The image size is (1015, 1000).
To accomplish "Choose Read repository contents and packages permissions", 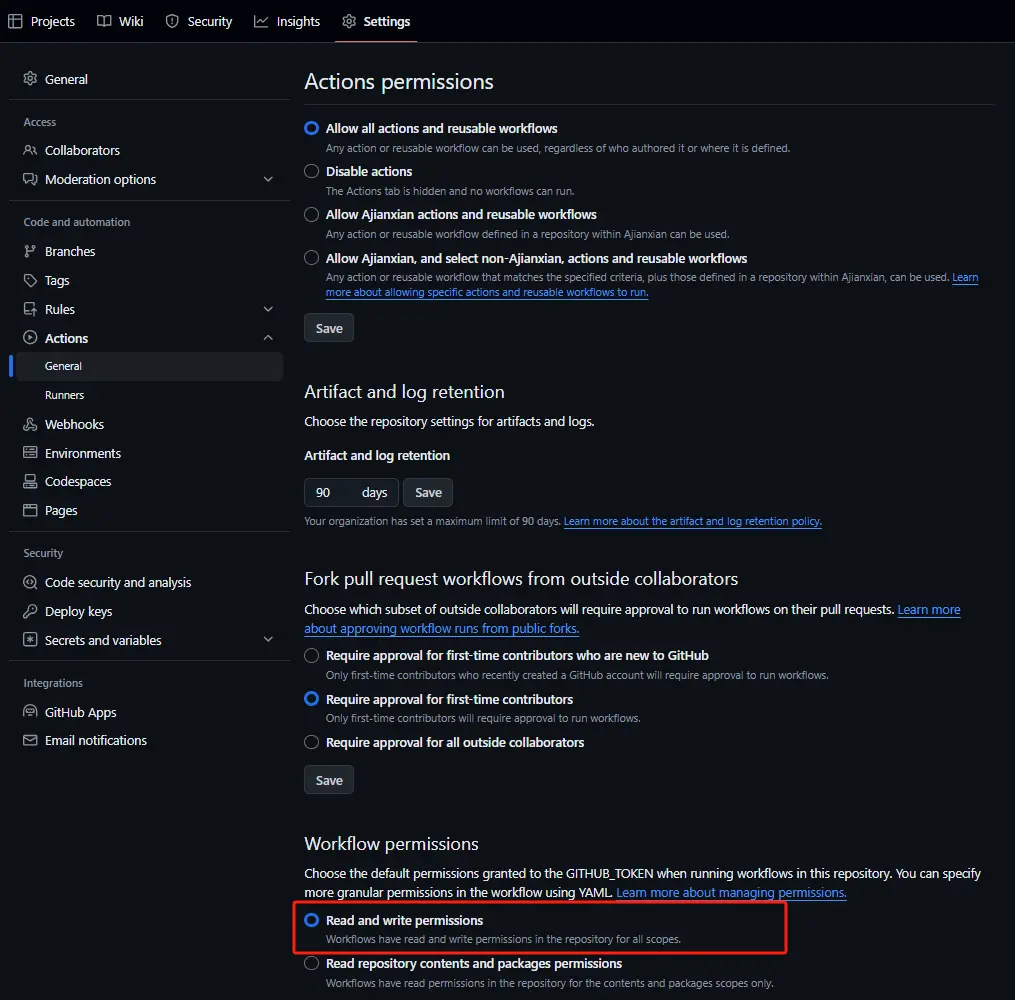I will click(312, 964).
